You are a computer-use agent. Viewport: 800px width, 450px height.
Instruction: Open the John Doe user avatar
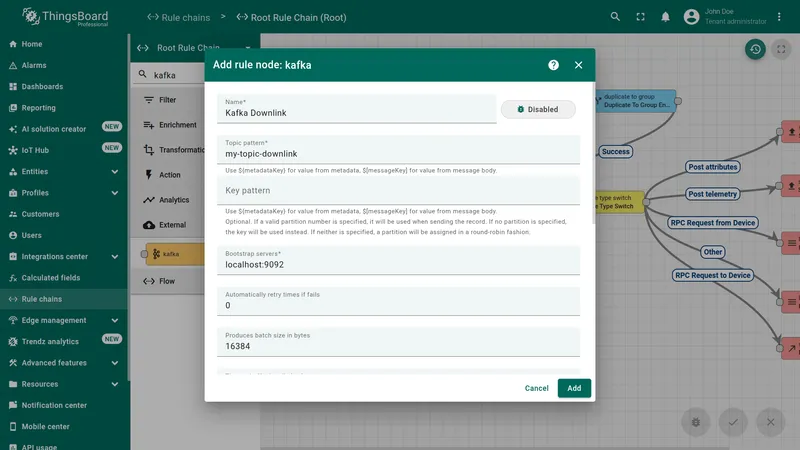[691, 17]
